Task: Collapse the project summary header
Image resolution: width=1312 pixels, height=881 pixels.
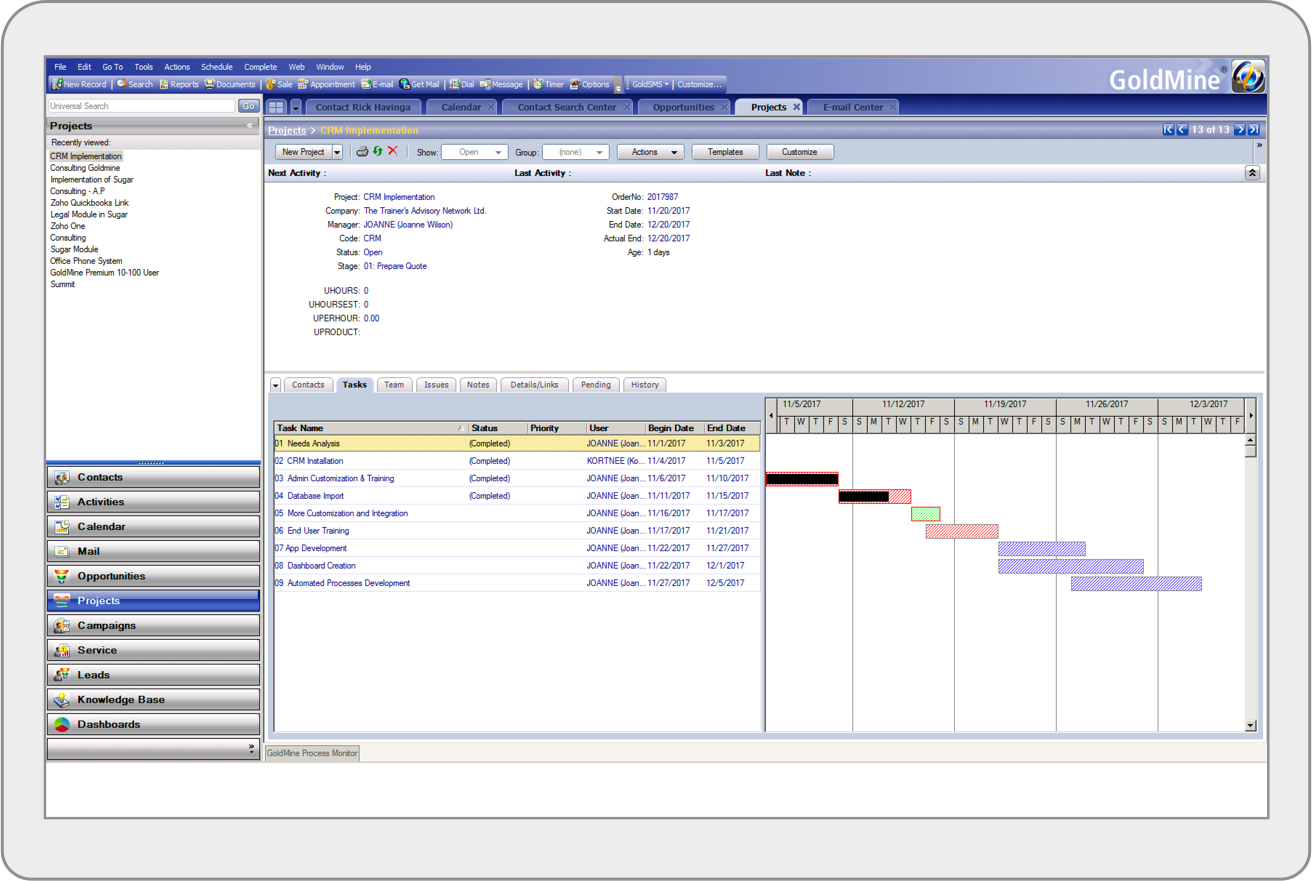Action: pos(1252,173)
